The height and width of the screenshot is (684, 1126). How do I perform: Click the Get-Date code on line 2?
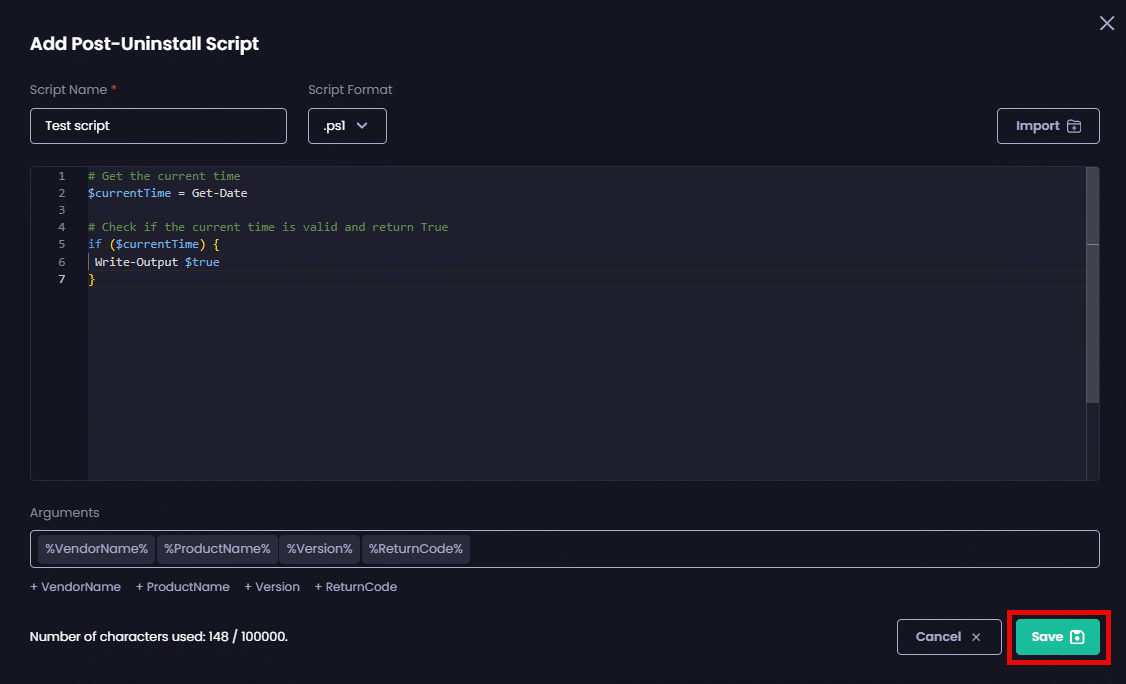[219, 193]
